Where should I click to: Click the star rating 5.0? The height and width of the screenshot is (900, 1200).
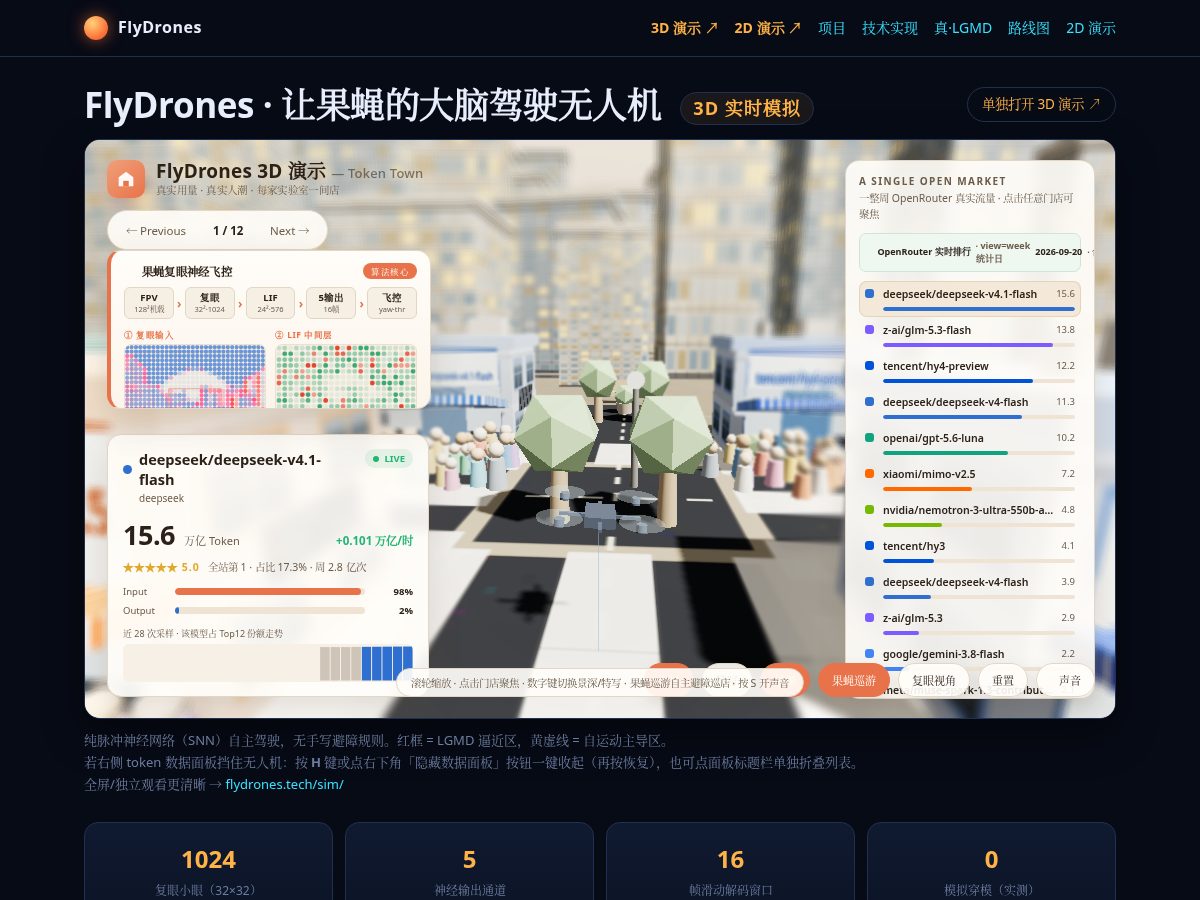(161, 567)
